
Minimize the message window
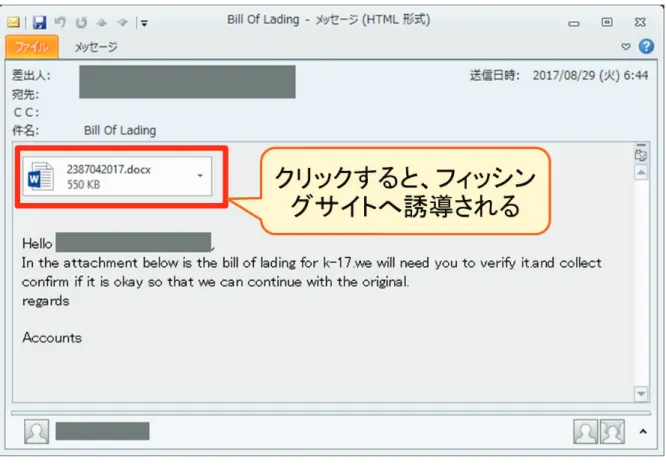click(x=574, y=23)
